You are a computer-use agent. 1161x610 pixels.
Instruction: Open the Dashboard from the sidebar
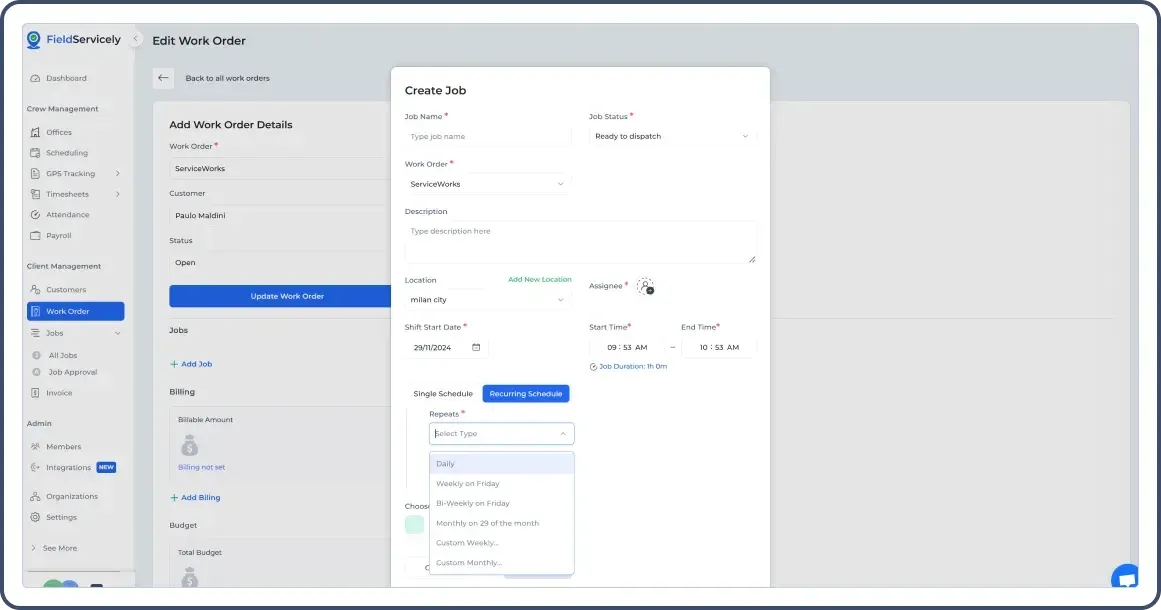coord(66,77)
